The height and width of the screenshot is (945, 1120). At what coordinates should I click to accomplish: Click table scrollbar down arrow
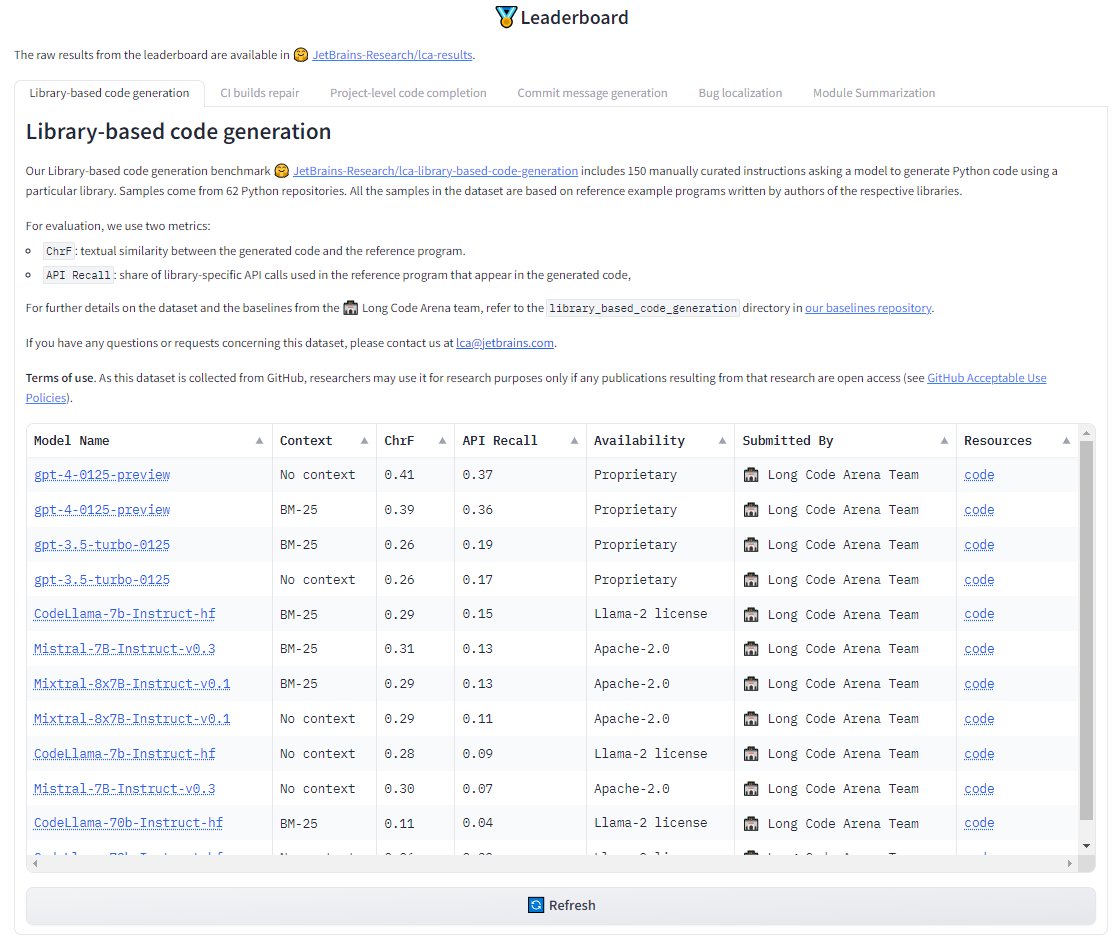point(1086,846)
